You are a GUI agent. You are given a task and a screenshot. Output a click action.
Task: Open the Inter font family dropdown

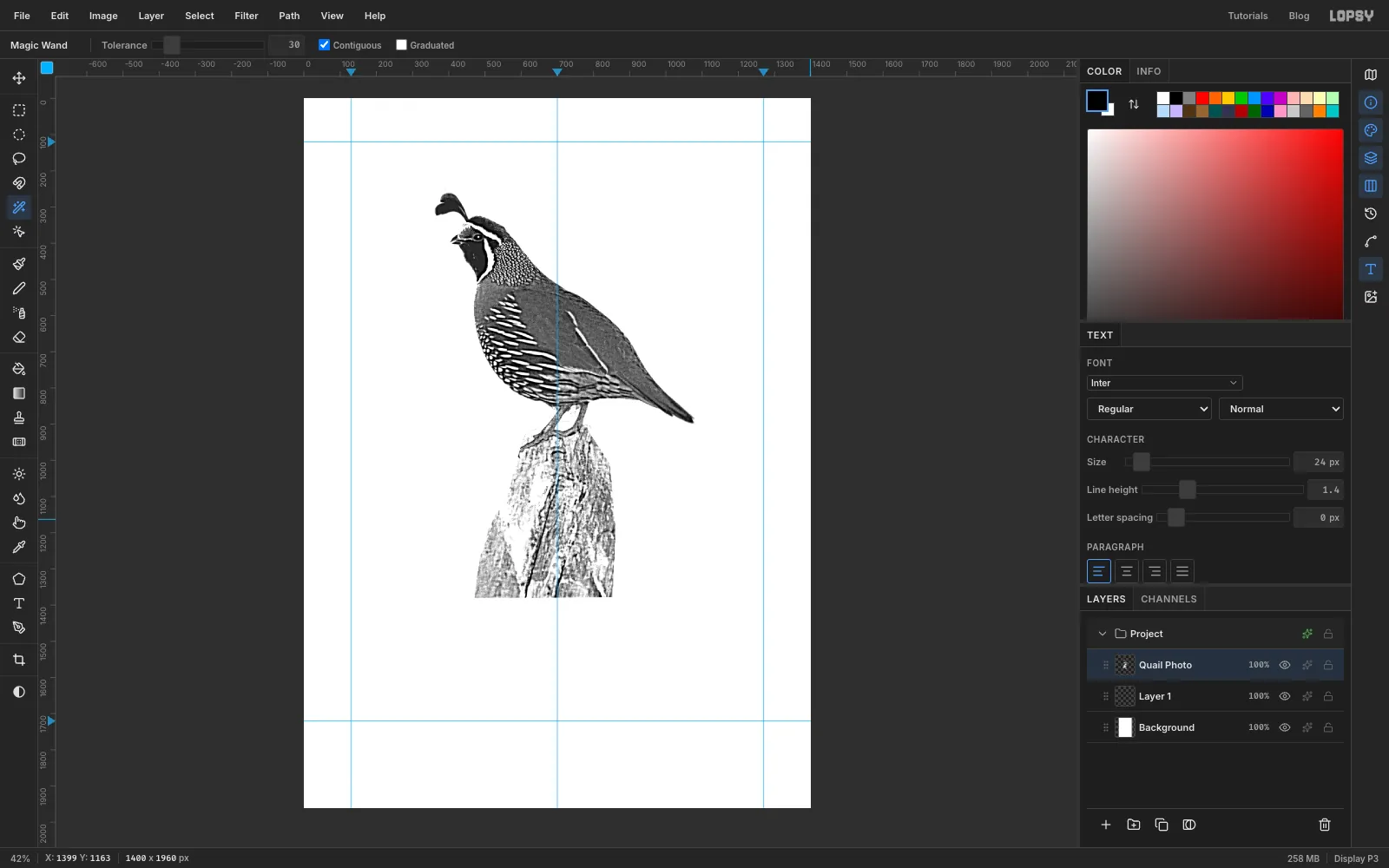(x=1164, y=383)
